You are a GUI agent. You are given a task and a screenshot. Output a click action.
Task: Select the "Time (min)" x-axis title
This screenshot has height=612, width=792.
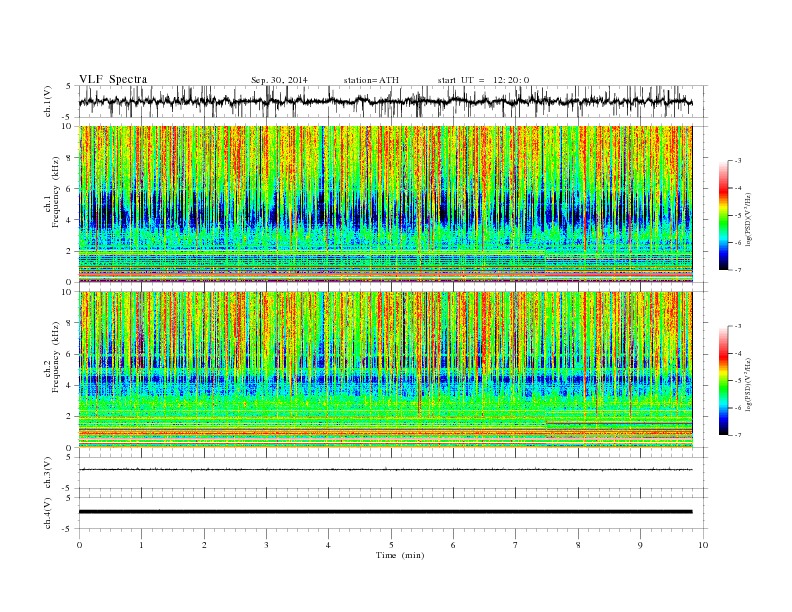point(400,555)
